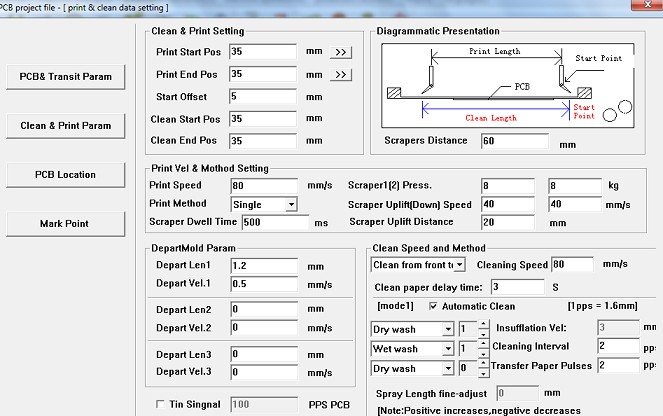Image resolution: width=663 pixels, height=416 pixels.
Task: Open the Mark Point settings
Action: point(65,223)
